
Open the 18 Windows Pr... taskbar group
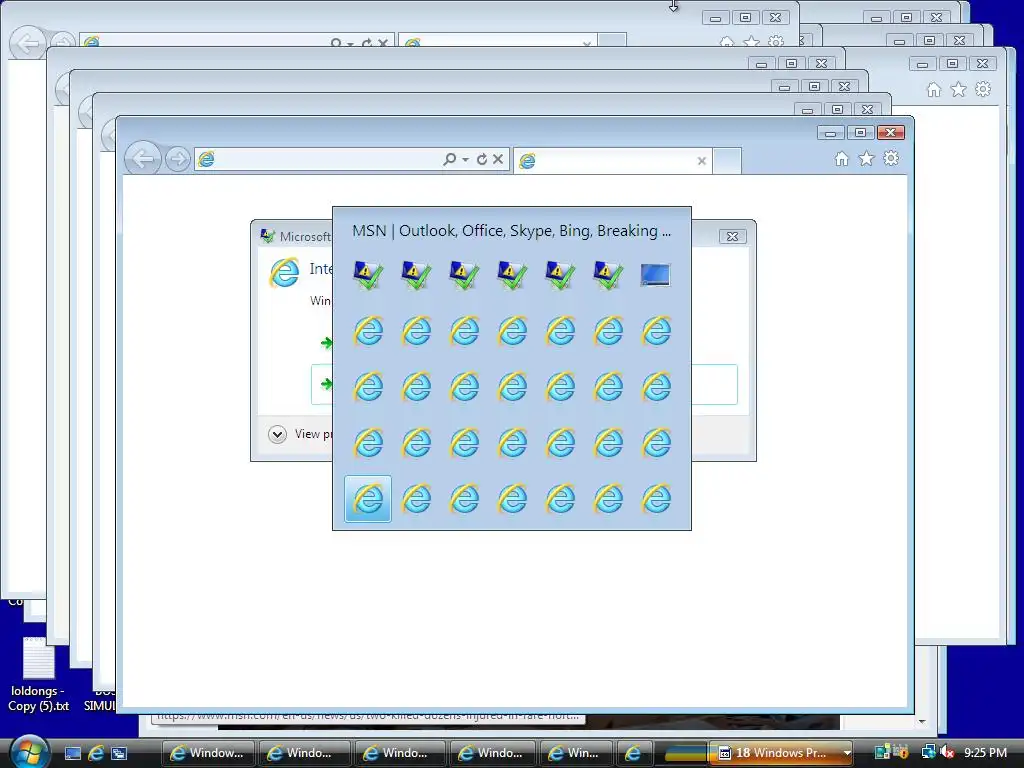click(x=780, y=753)
